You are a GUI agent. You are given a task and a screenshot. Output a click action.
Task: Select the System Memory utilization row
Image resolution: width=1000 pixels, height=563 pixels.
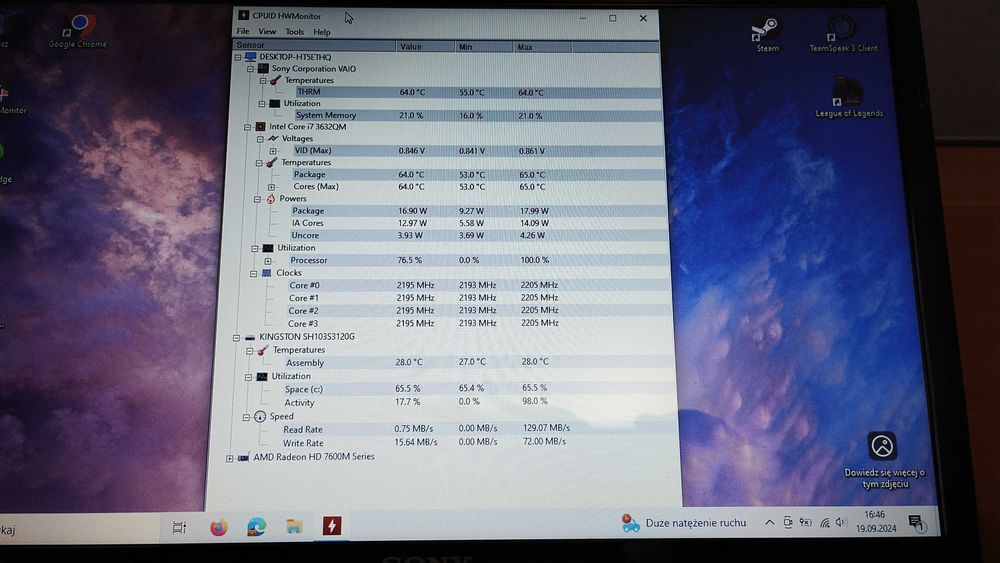coord(478,115)
